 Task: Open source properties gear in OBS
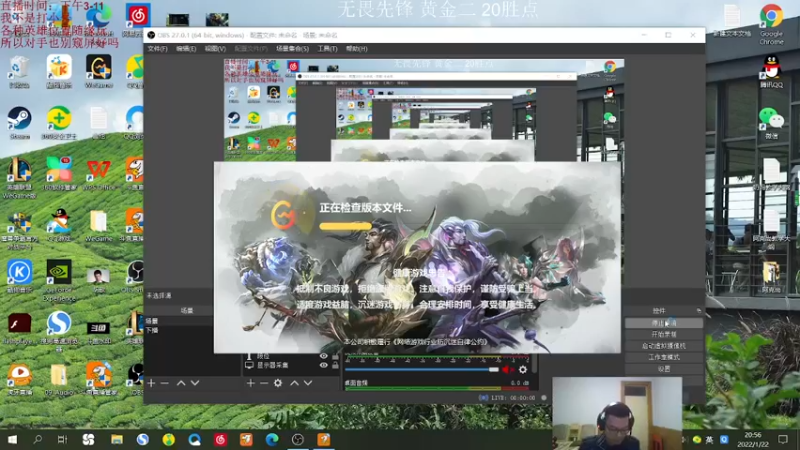(278, 383)
